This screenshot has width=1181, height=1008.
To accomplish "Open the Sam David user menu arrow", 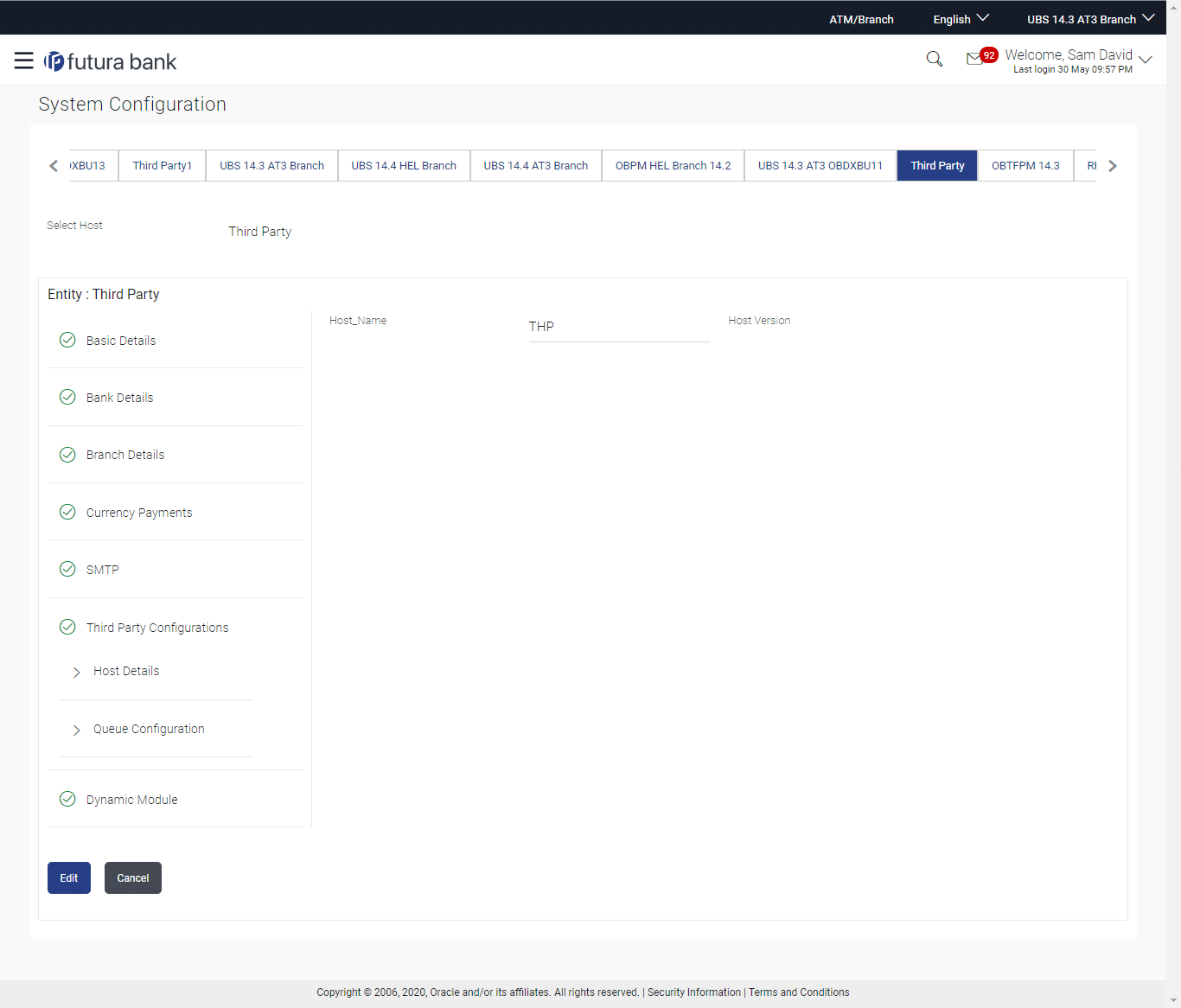I will pyautogui.click(x=1146, y=60).
